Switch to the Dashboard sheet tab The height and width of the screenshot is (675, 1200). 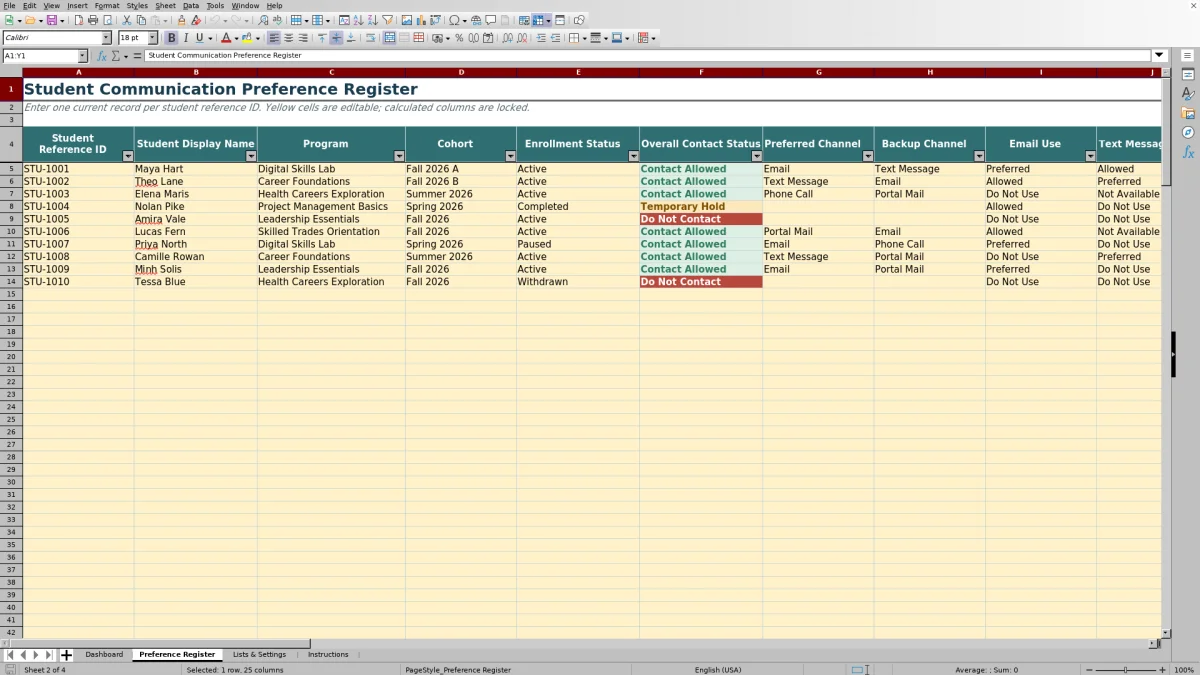tap(104, 655)
